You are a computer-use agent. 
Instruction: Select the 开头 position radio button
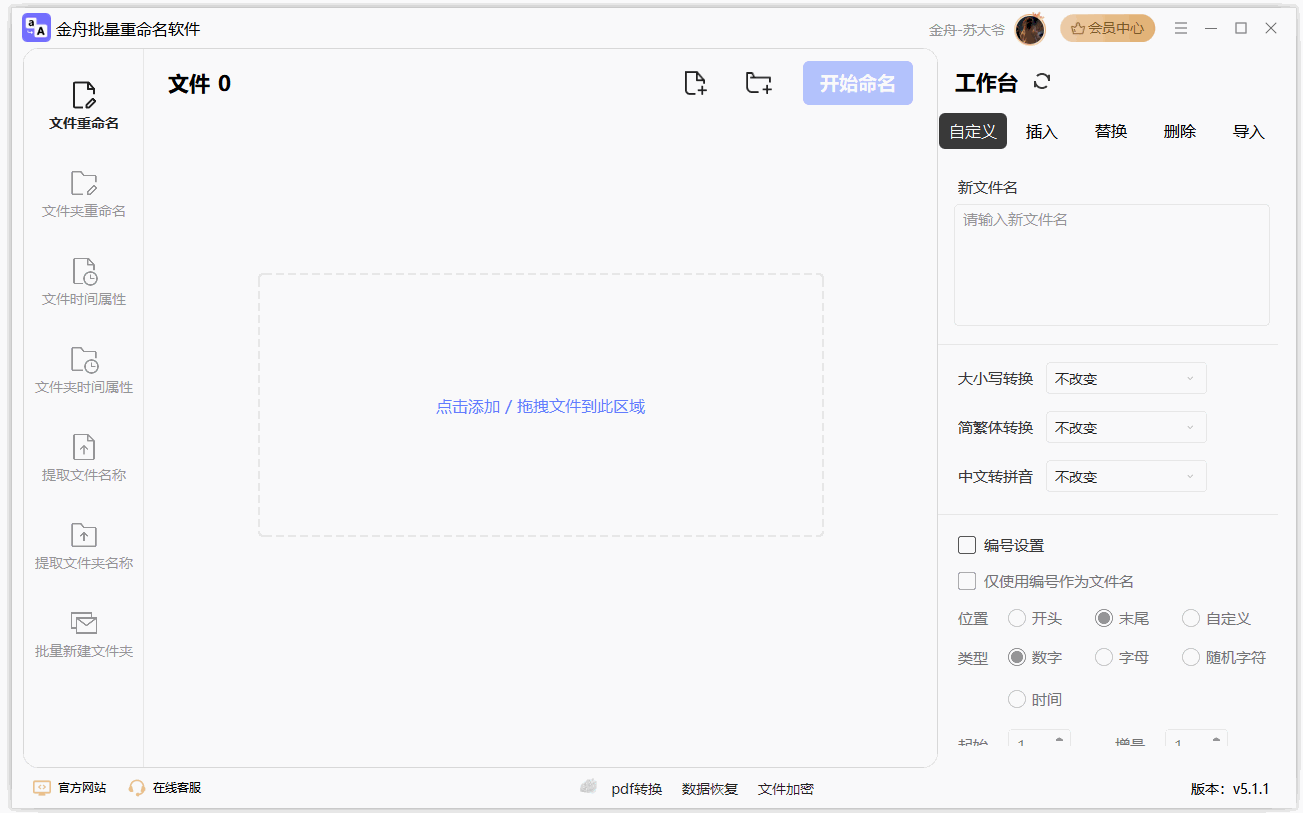point(1017,618)
